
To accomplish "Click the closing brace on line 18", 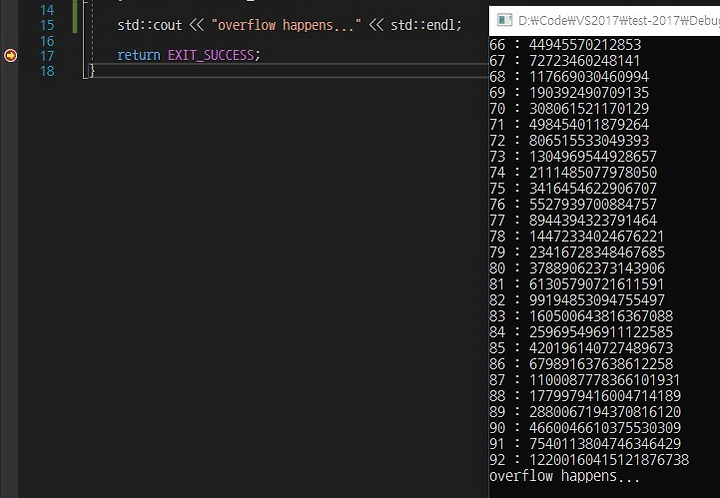I will (92, 71).
